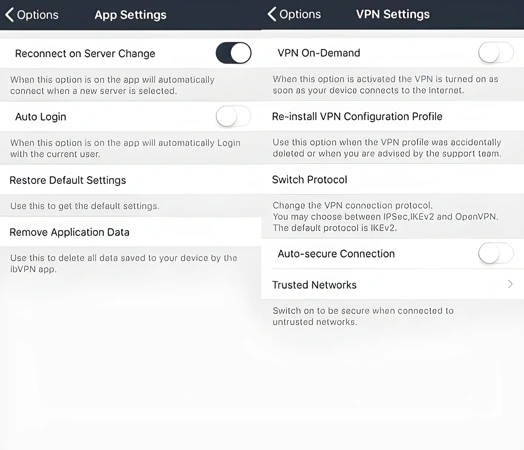Screen dimensions: 524x450
Task: Enable Auto-secure Connection toggle
Action: coord(496,254)
